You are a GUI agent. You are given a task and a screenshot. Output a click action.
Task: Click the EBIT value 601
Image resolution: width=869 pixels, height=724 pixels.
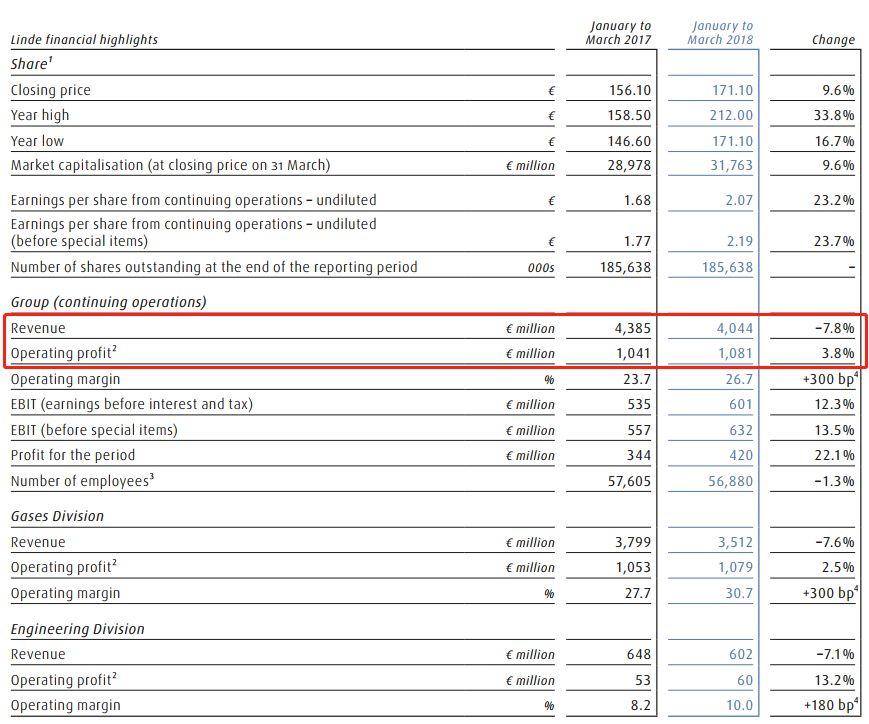741,404
